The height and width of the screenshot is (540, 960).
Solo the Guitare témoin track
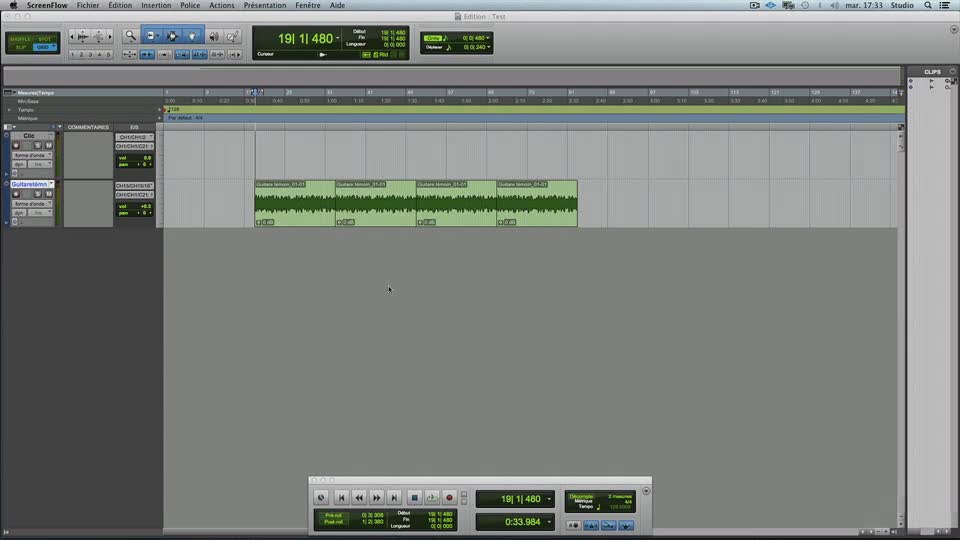(x=36, y=194)
